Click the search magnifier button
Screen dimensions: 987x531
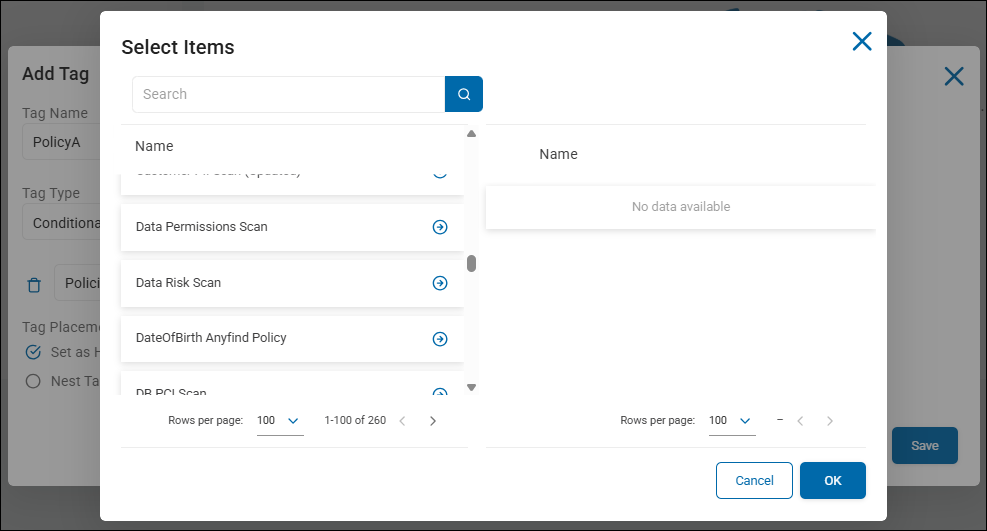click(x=464, y=94)
